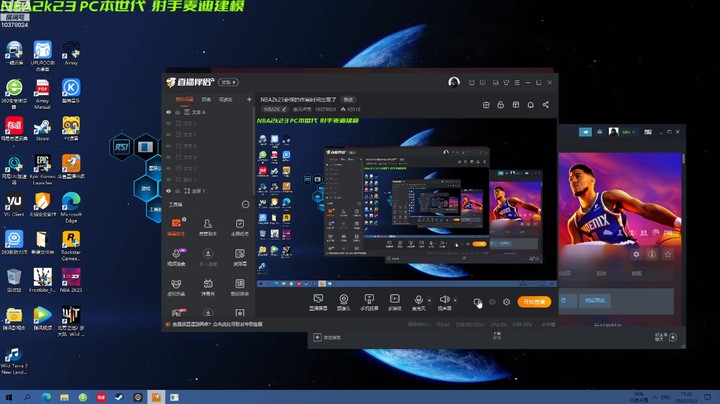The width and height of the screenshot is (720, 404).
Task: Open the Steam desktop shortcut
Action: pos(42,129)
